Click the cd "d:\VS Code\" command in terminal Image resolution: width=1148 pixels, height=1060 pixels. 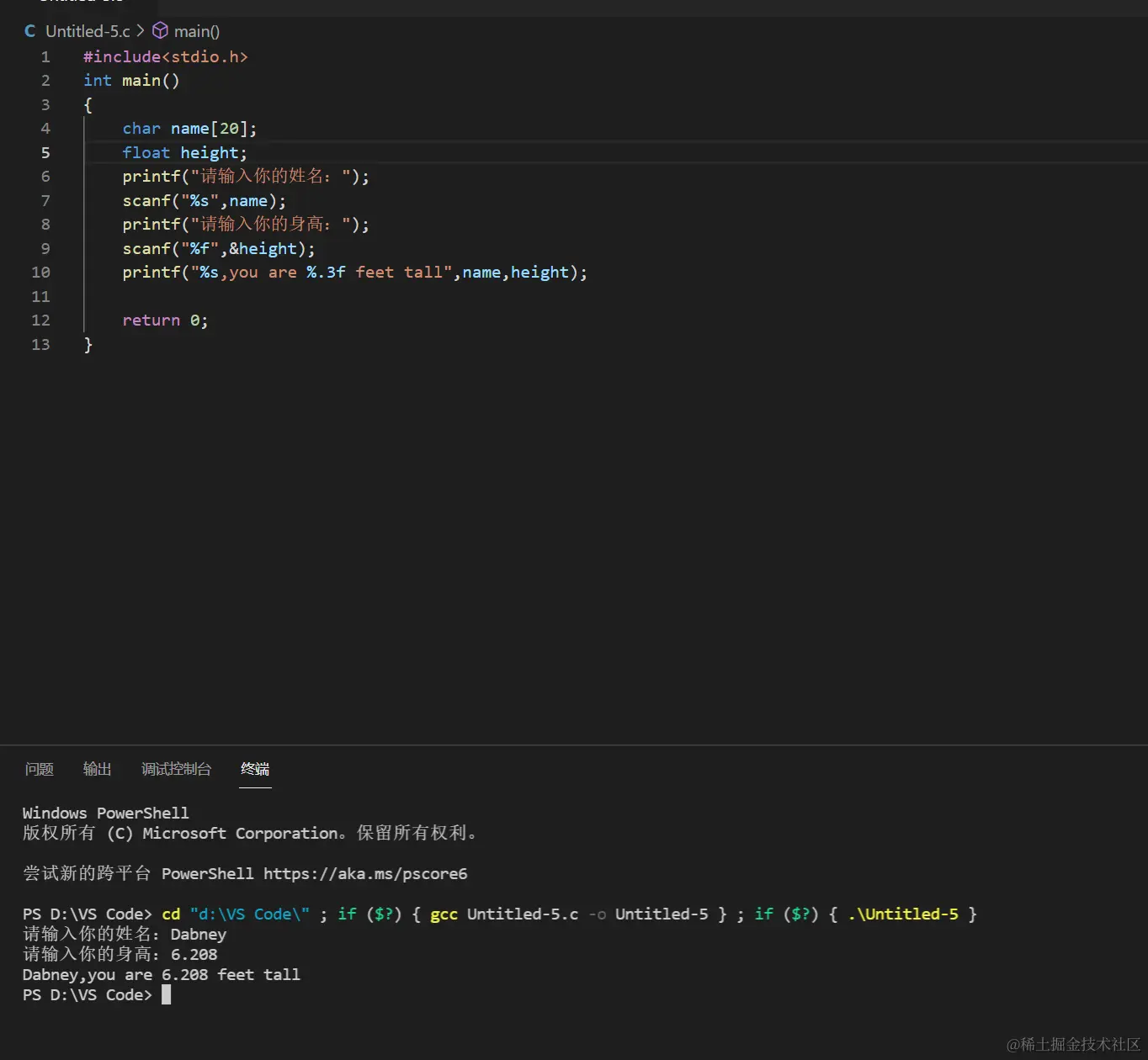[236, 914]
